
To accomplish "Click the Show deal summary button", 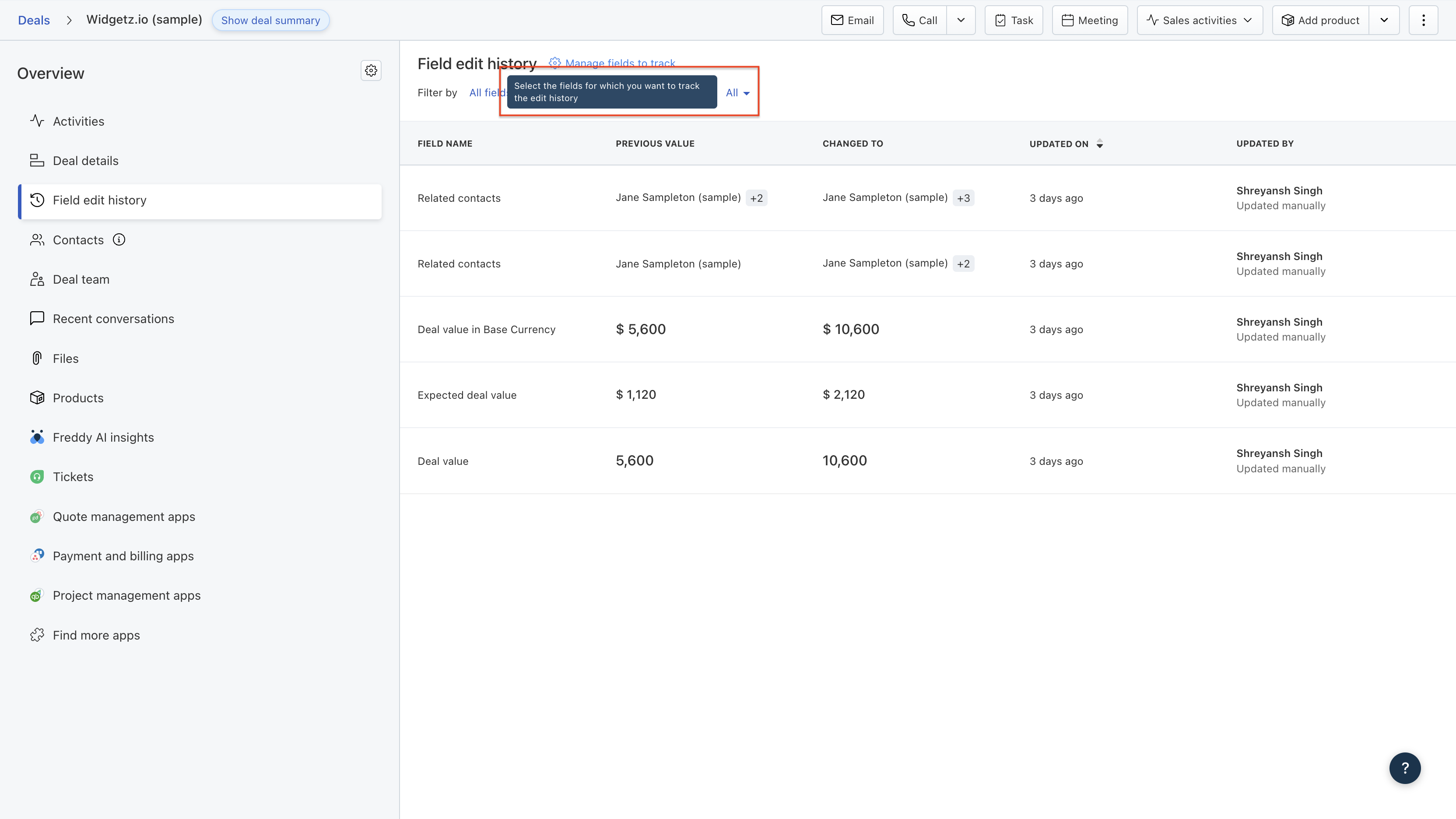I will (x=270, y=20).
